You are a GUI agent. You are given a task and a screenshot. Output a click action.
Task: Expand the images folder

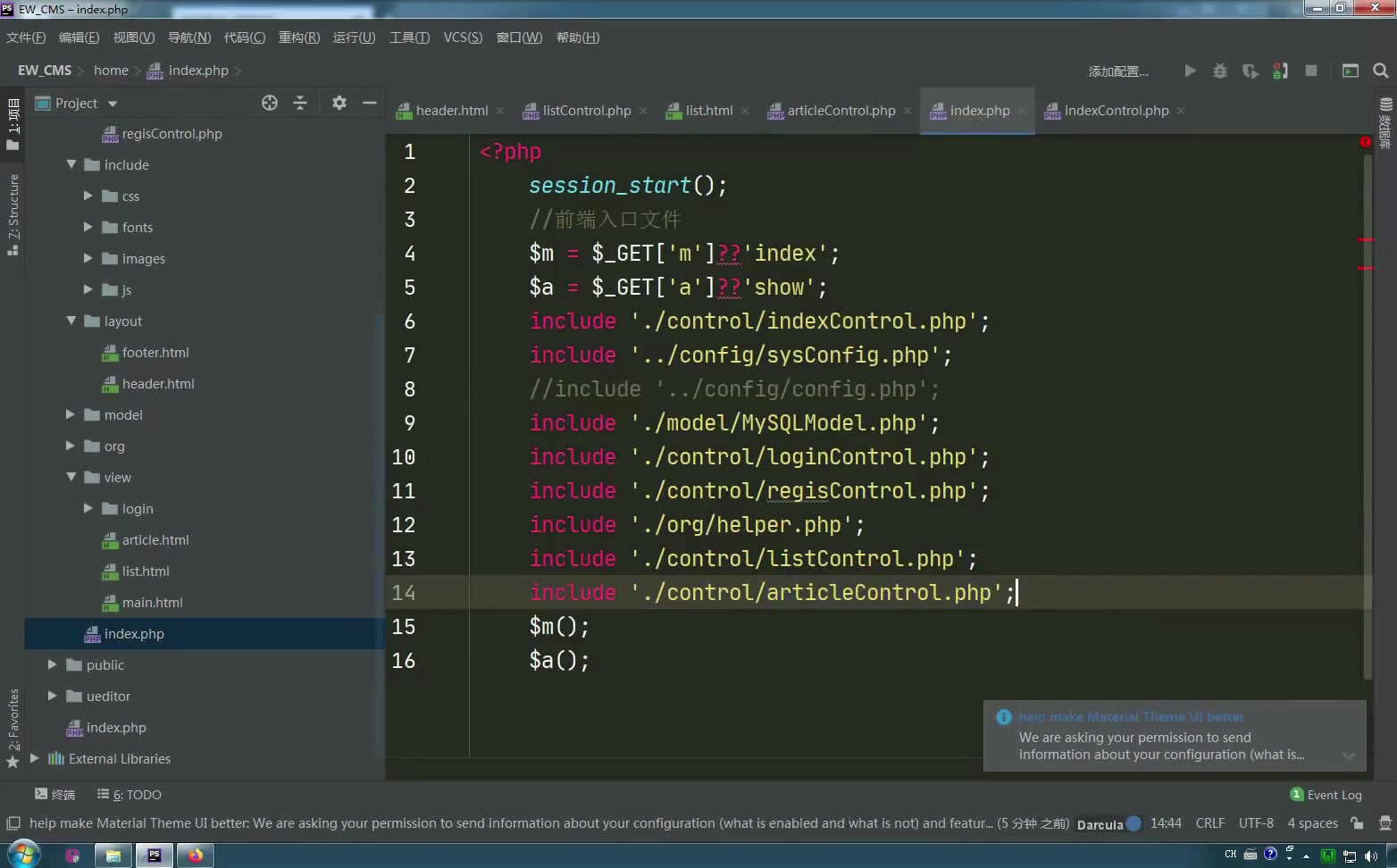(88, 258)
